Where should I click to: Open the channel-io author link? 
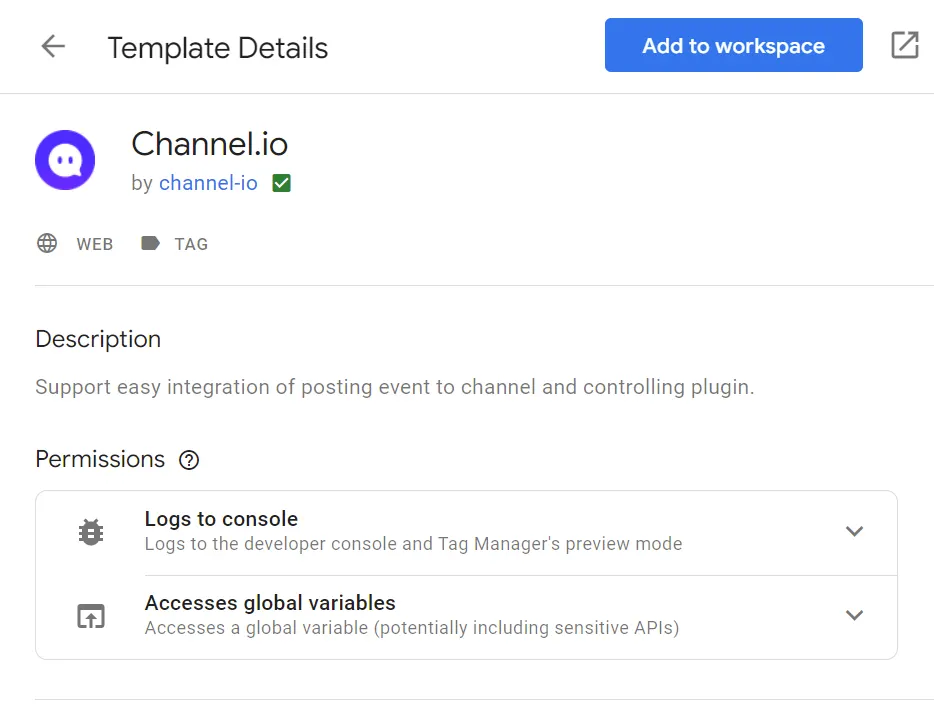(208, 183)
